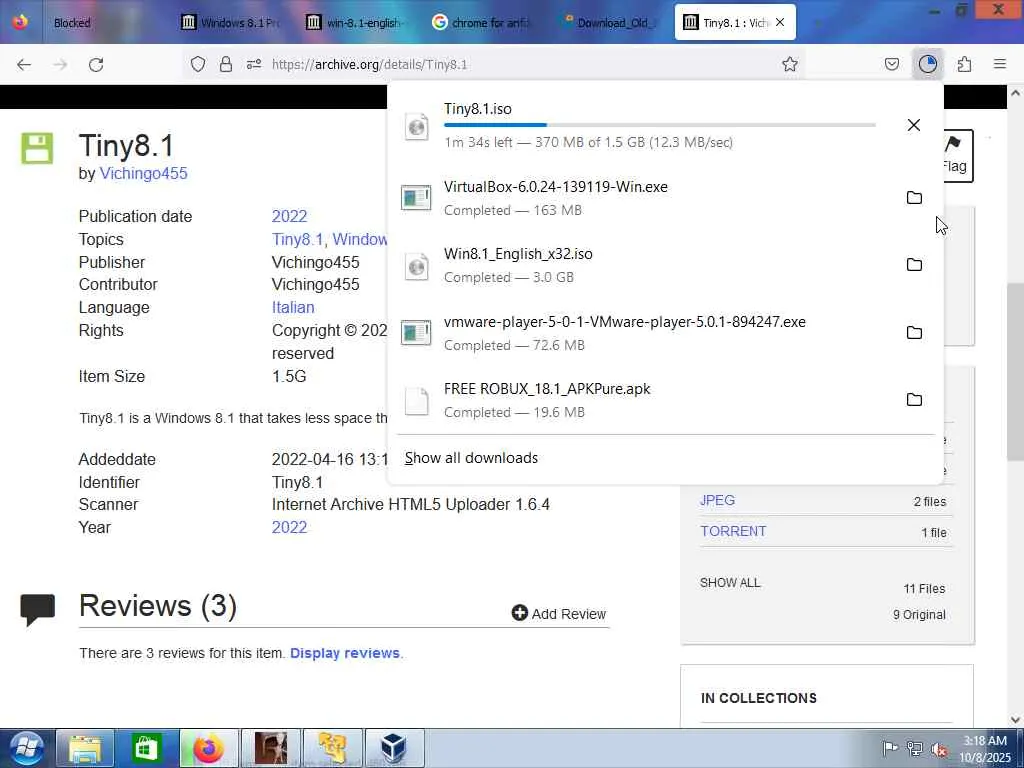This screenshot has height=768, width=1024.
Task: Click the vmware-player-5.0.1-894247.exe file name
Action: tap(624, 322)
